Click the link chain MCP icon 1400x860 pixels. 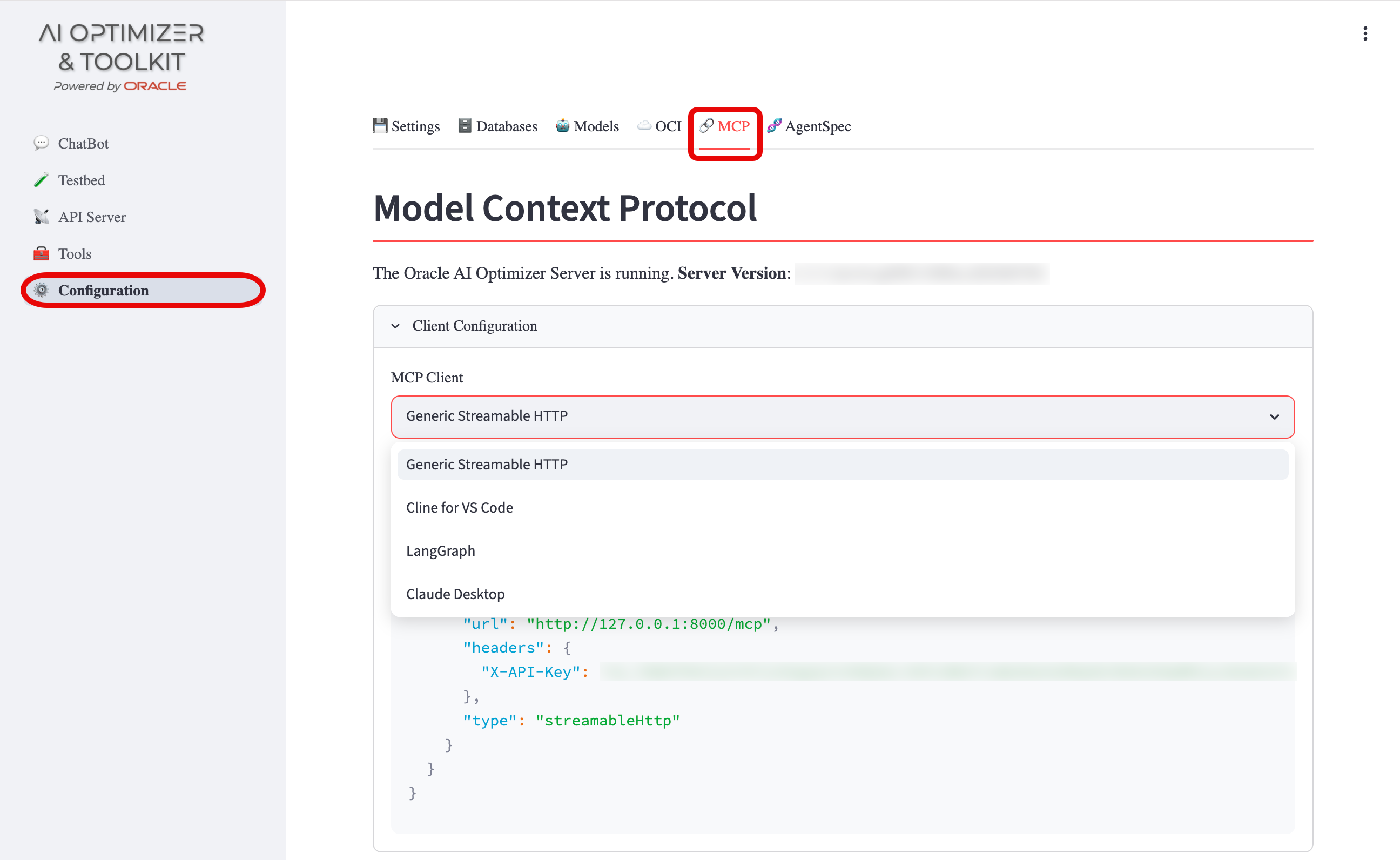click(x=706, y=125)
